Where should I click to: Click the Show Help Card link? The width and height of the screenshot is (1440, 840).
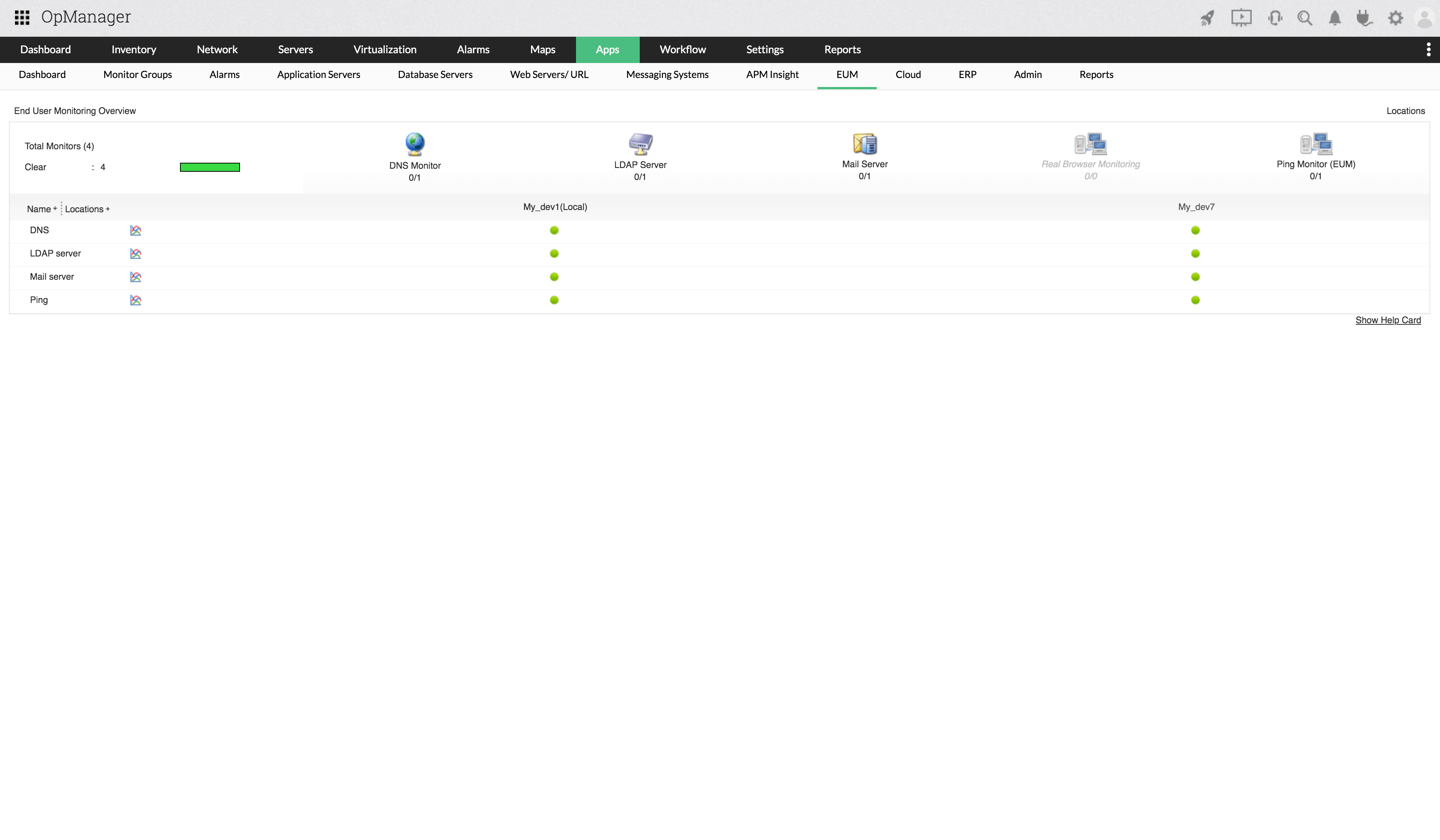[1387, 320]
